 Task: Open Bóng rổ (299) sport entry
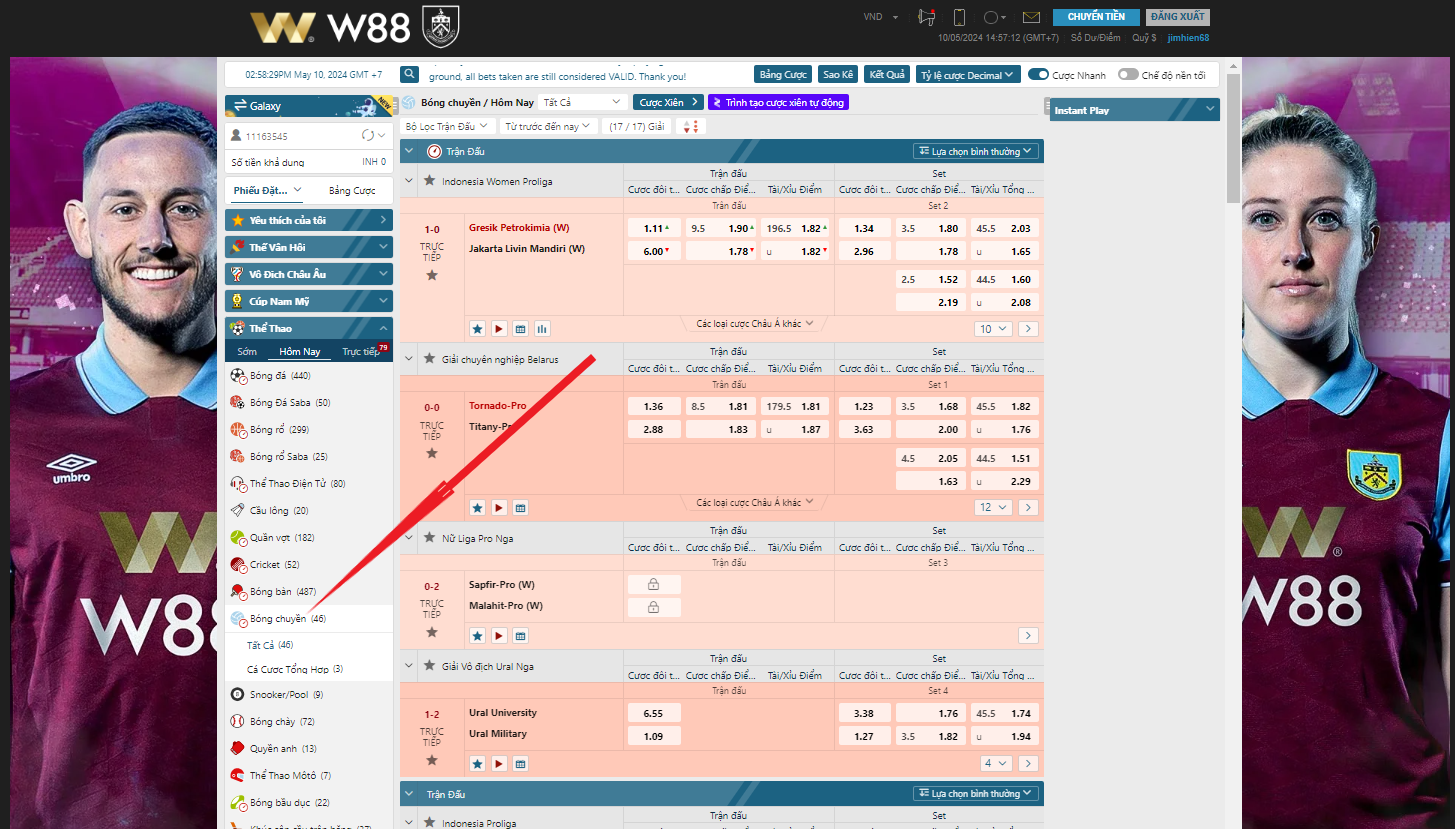coord(309,429)
